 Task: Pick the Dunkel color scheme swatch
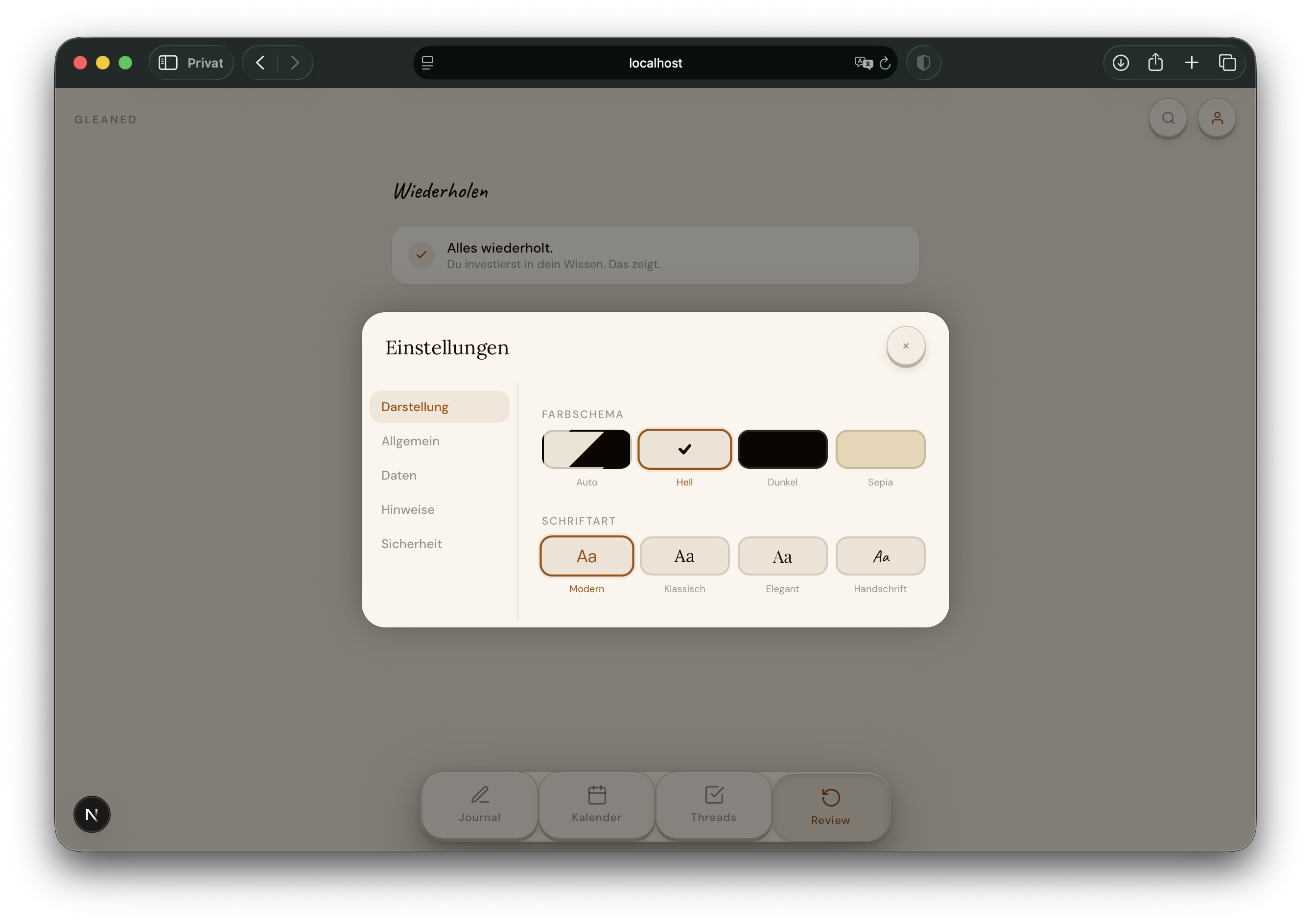tap(782, 449)
